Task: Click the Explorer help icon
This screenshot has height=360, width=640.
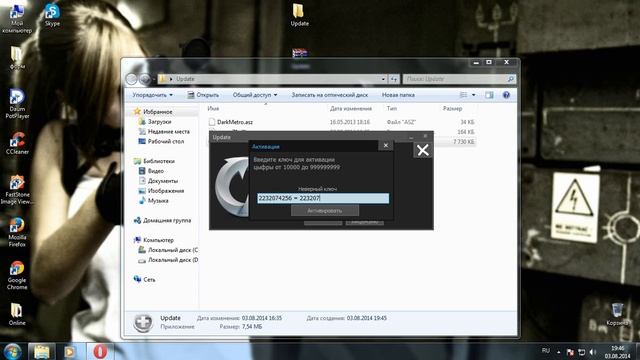Action: (506, 95)
